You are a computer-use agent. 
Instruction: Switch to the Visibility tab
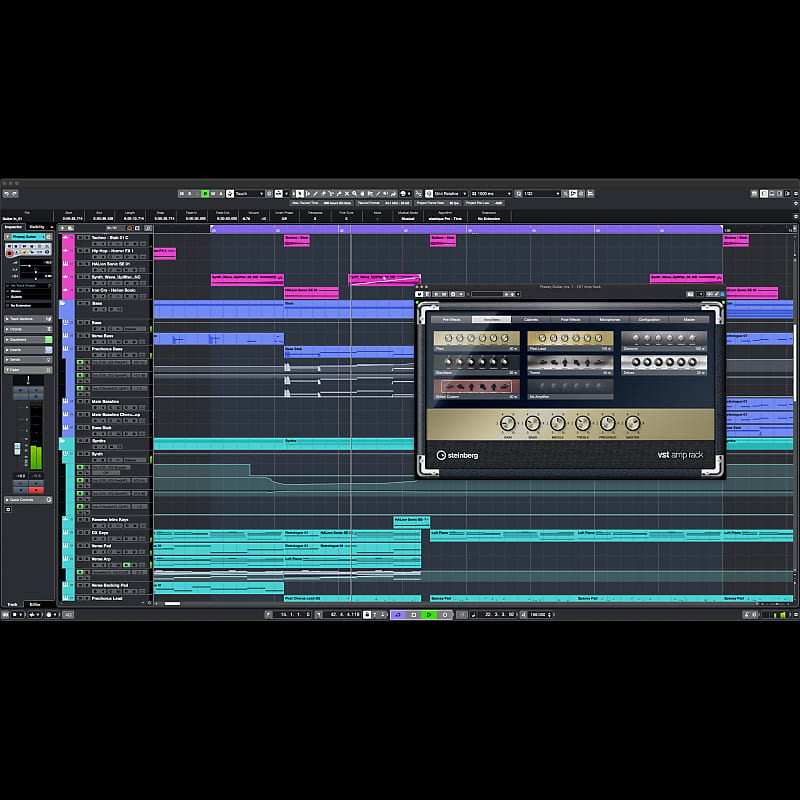click(37, 227)
